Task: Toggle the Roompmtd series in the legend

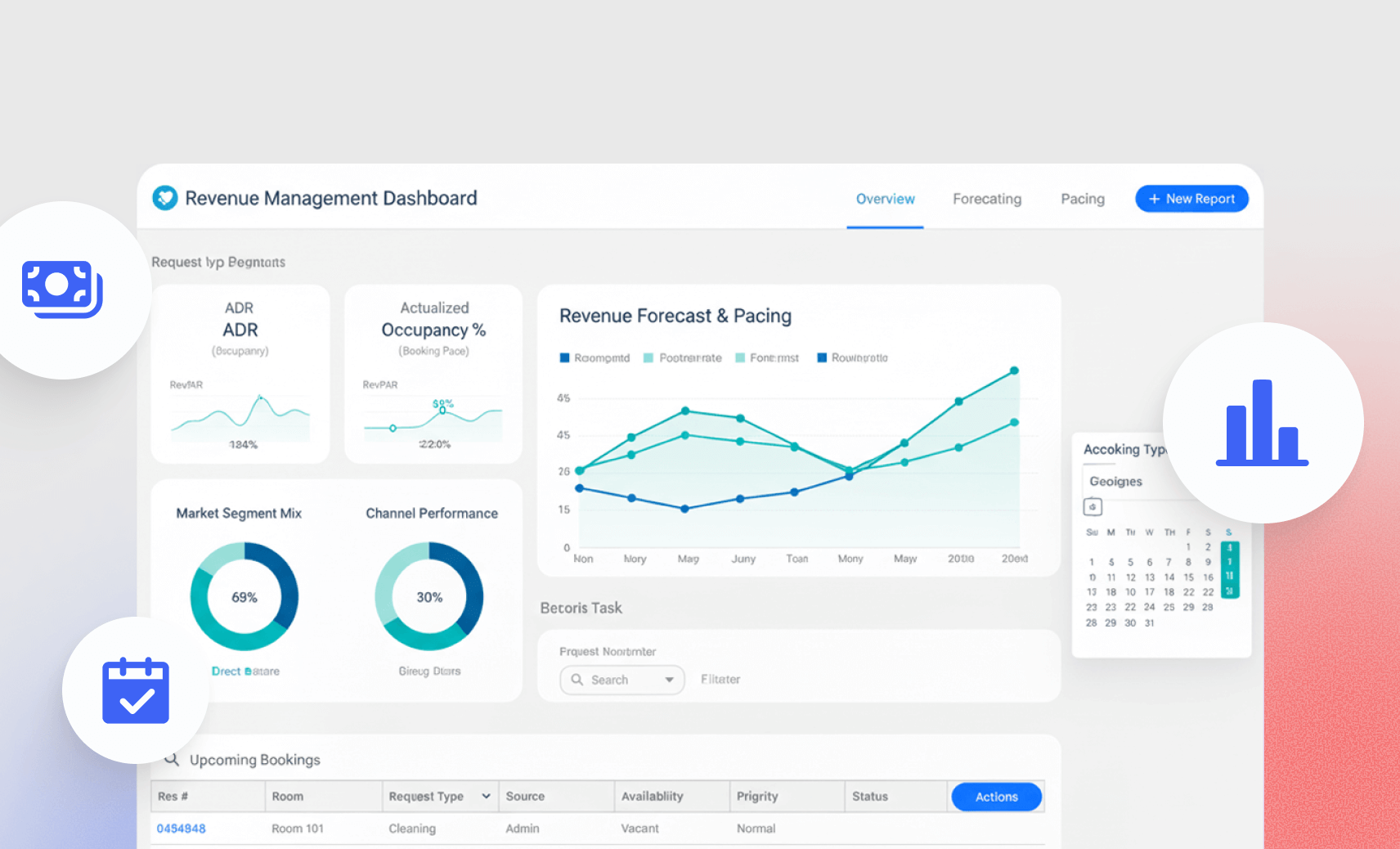Action: (564, 357)
